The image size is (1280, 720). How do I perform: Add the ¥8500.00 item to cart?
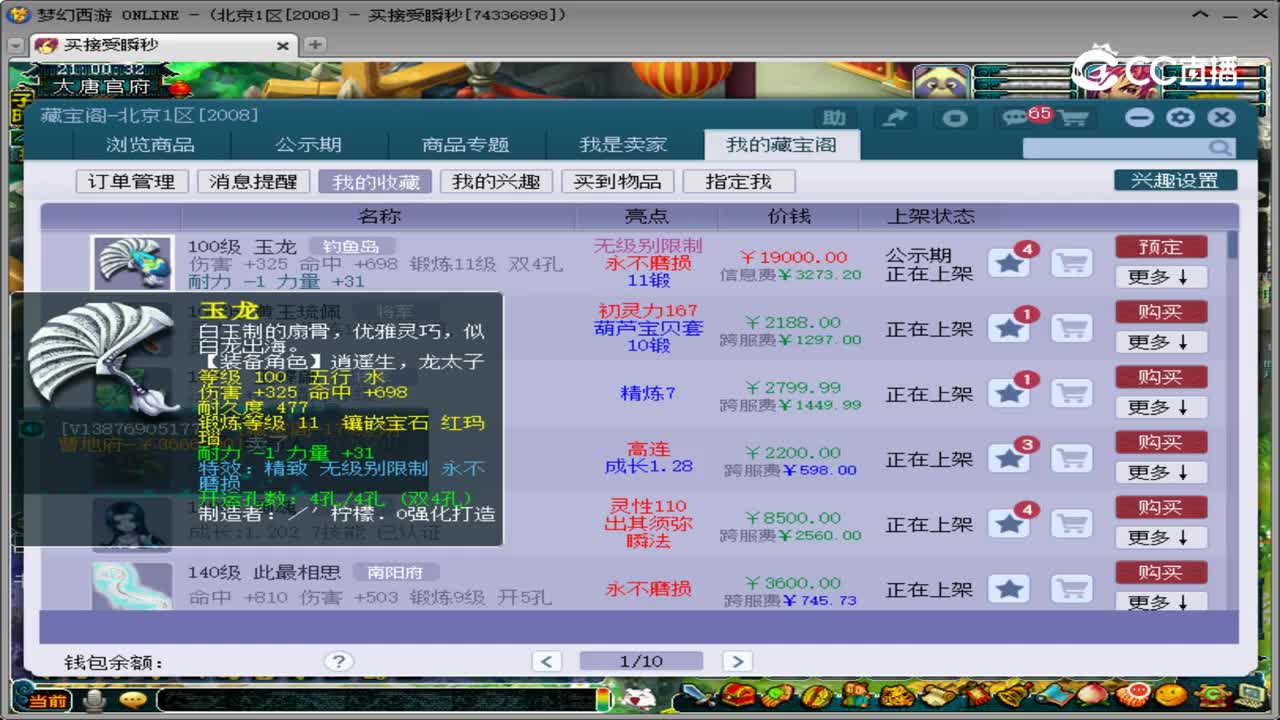tap(1071, 523)
